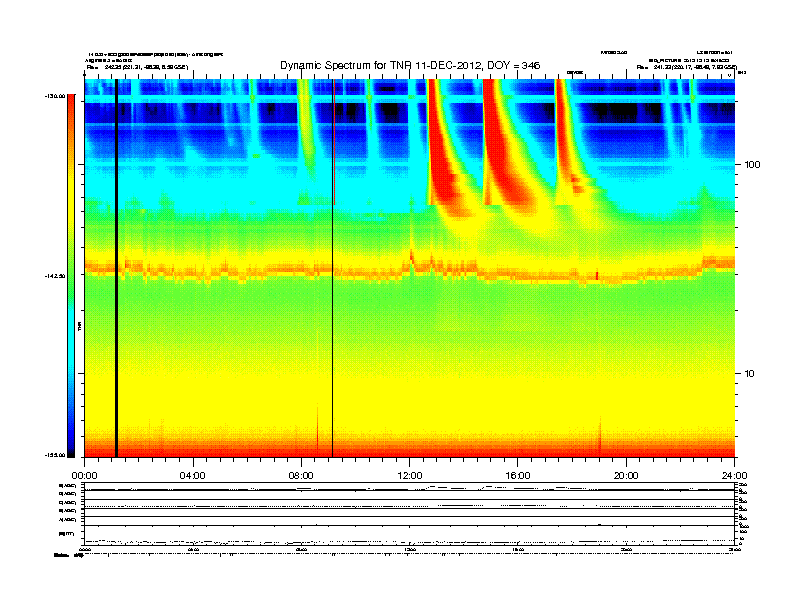Click the -142.50 colorbar label

click(55, 276)
